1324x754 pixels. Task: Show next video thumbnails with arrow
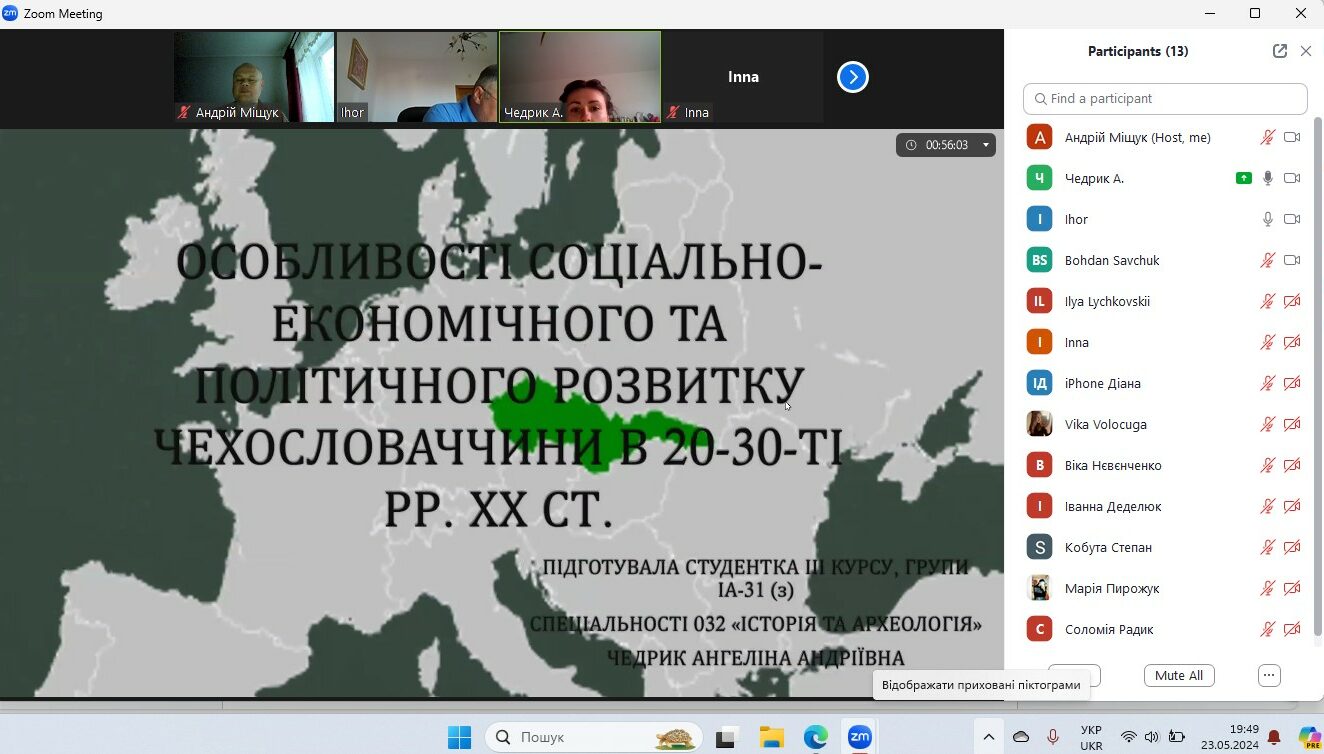[x=852, y=77]
